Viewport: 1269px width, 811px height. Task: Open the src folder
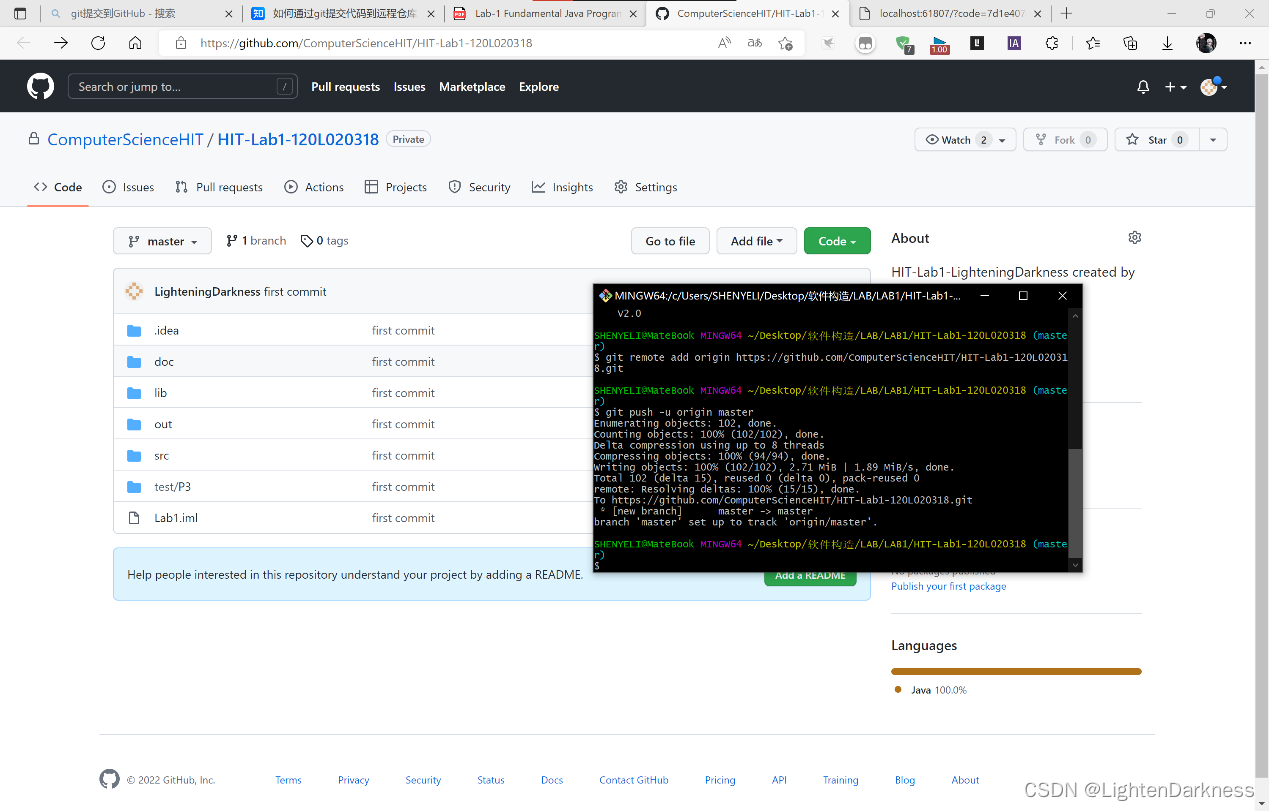click(161, 455)
